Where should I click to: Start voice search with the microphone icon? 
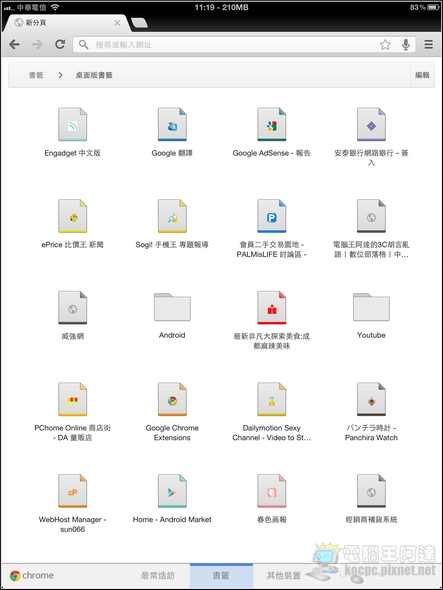pos(406,45)
